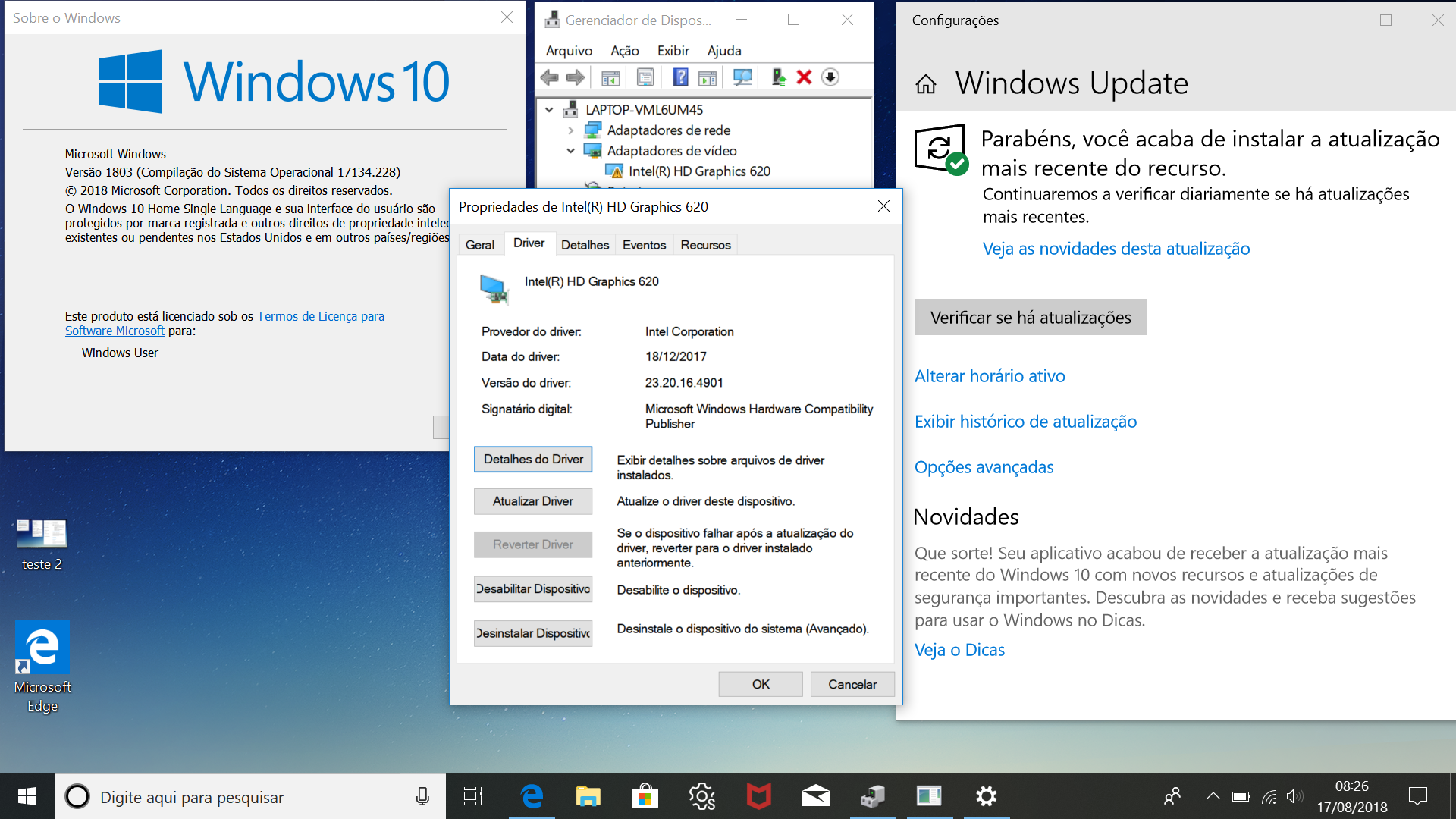Screen dimensions: 1456x819
Task: Select the Driver tab
Action: (x=529, y=243)
